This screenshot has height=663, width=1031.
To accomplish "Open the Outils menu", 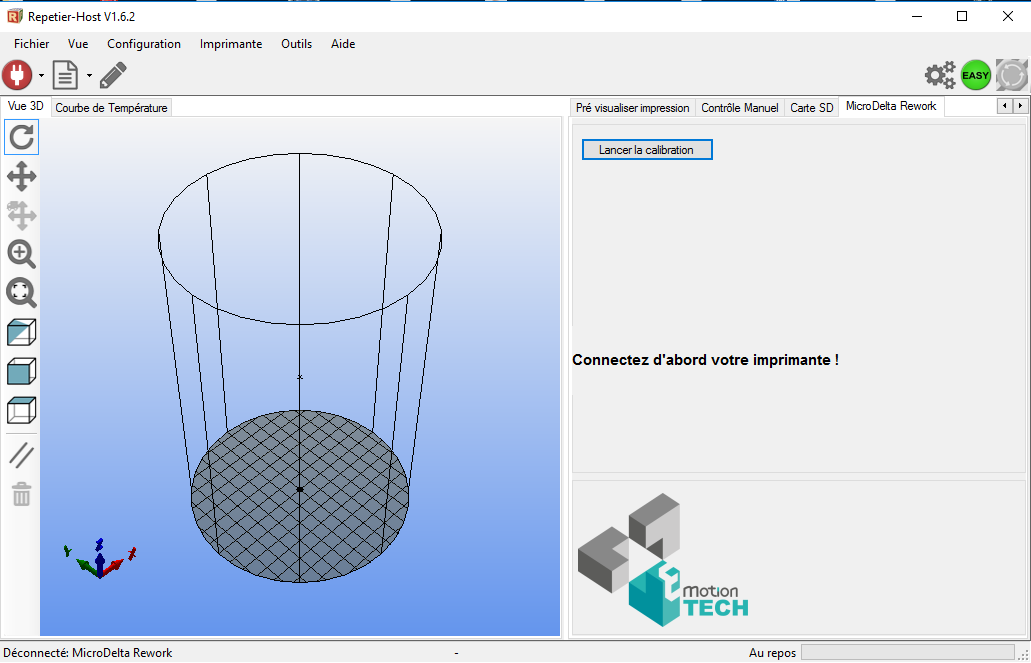I will [297, 44].
